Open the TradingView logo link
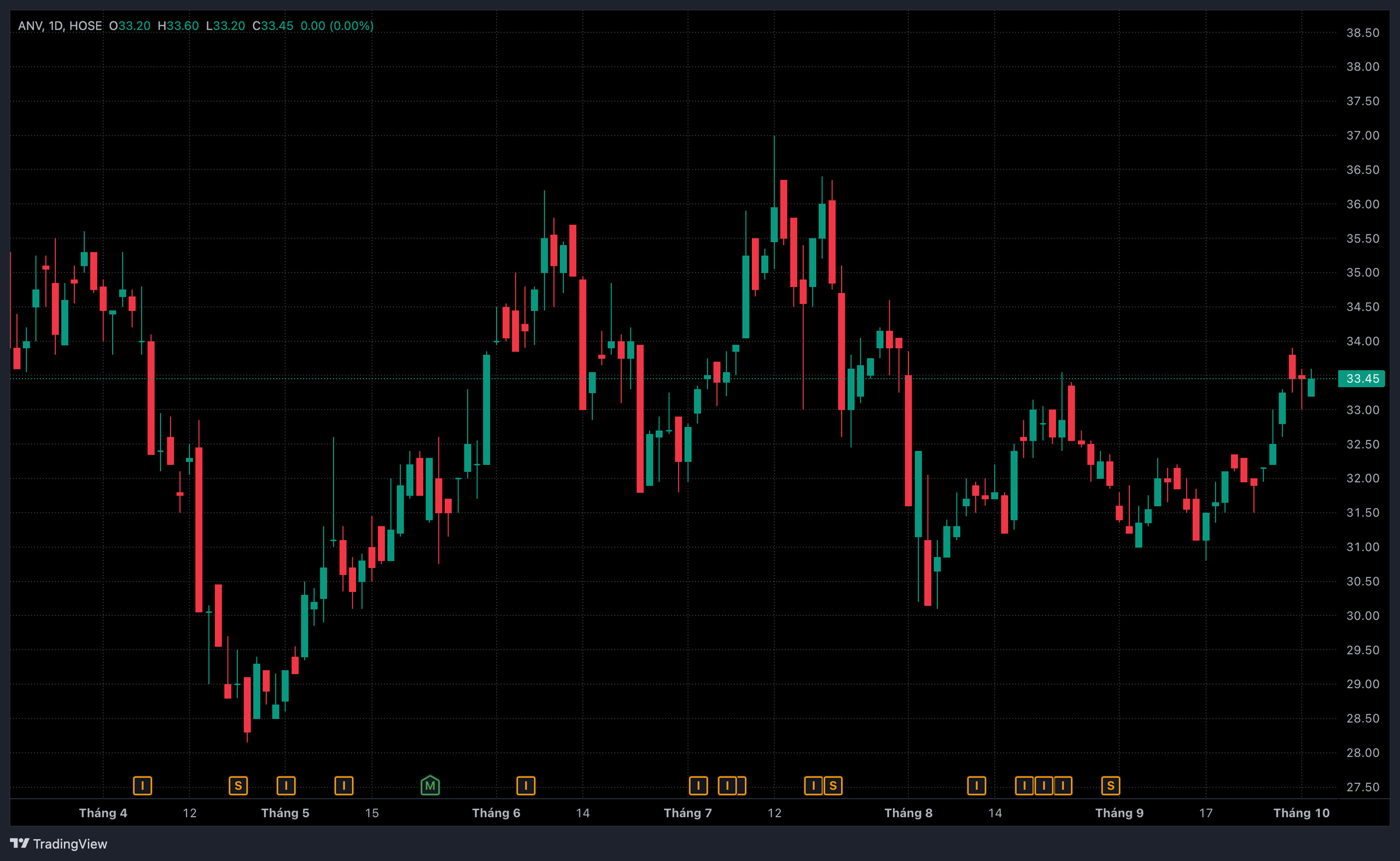Viewport: 1400px width, 861px height. pos(59,844)
